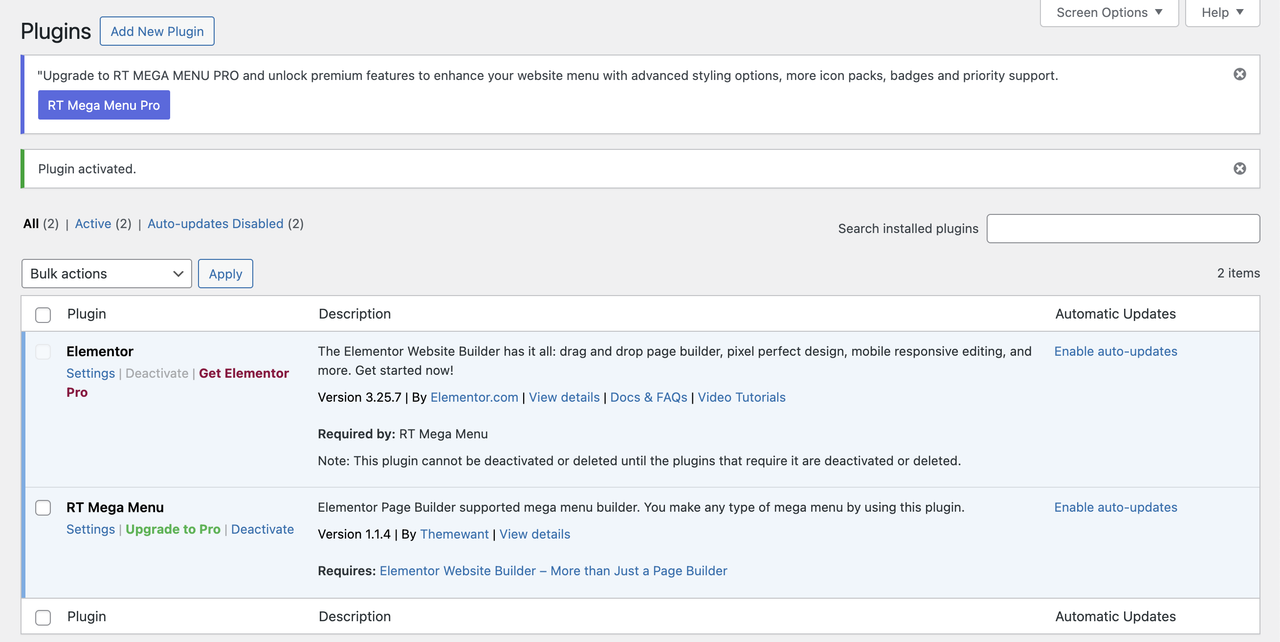Open RT Mega Menu Settings link
The width and height of the screenshot is (1280, 642).
(91, 529)
